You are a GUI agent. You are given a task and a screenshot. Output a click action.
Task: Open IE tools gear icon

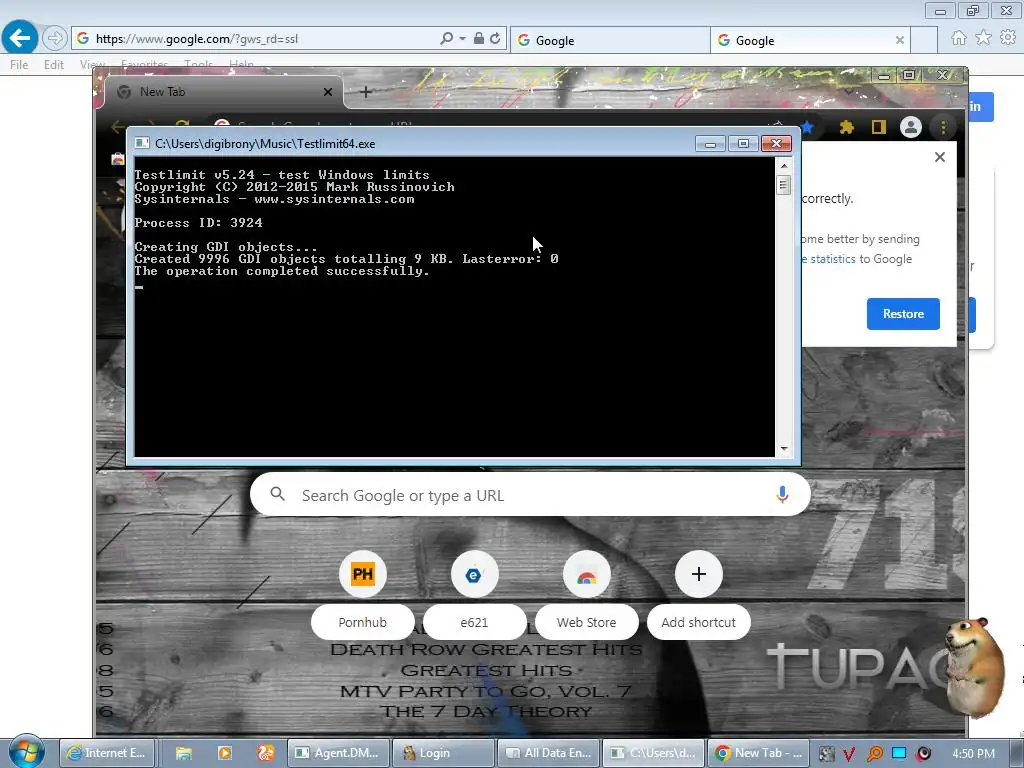1008,39
